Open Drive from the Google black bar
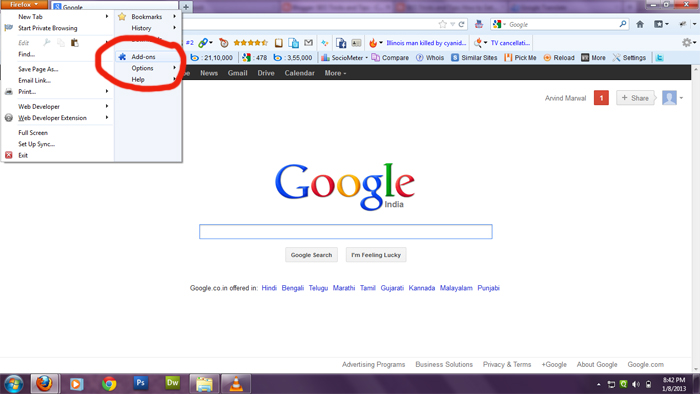 266,73
